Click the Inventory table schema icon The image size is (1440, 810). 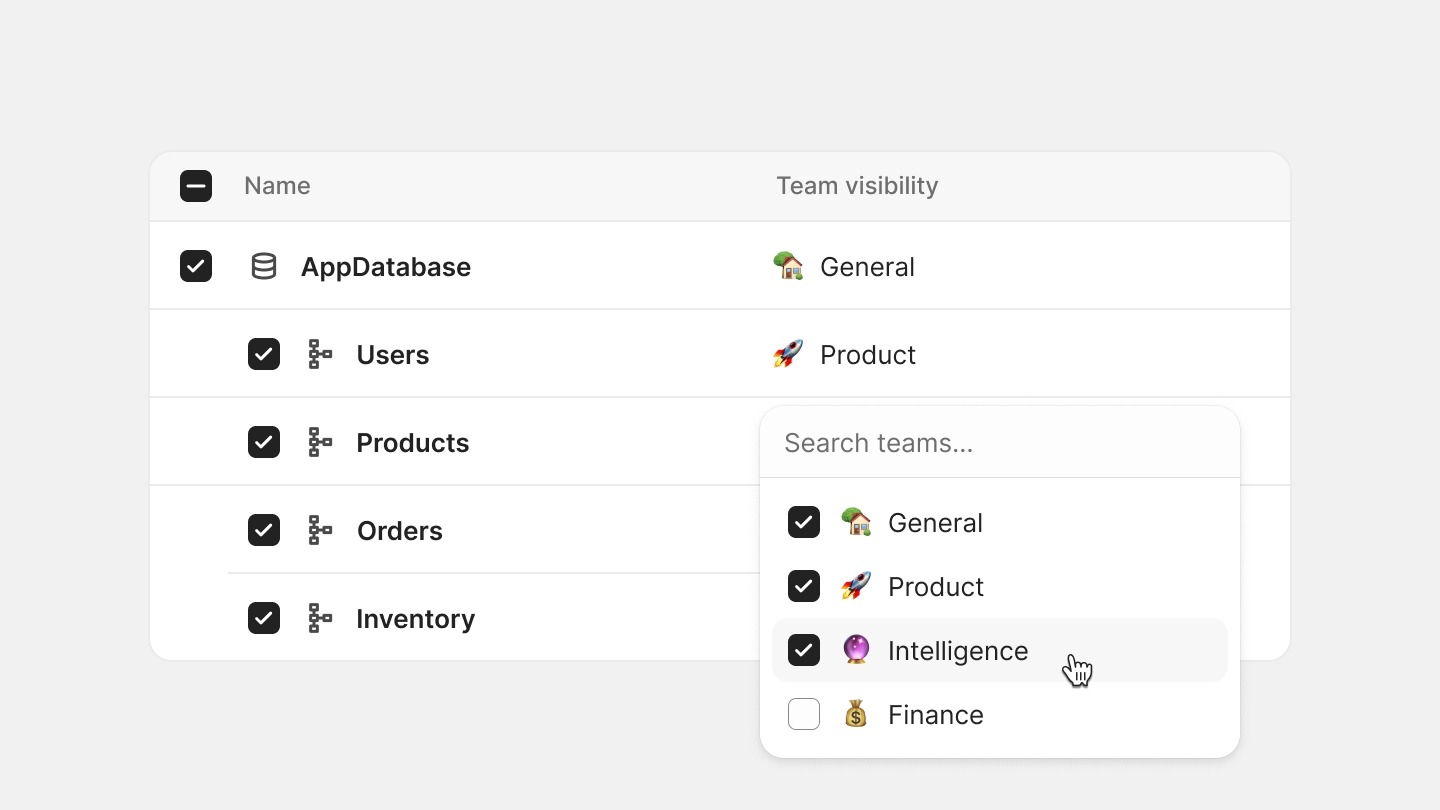coord(320,619)
